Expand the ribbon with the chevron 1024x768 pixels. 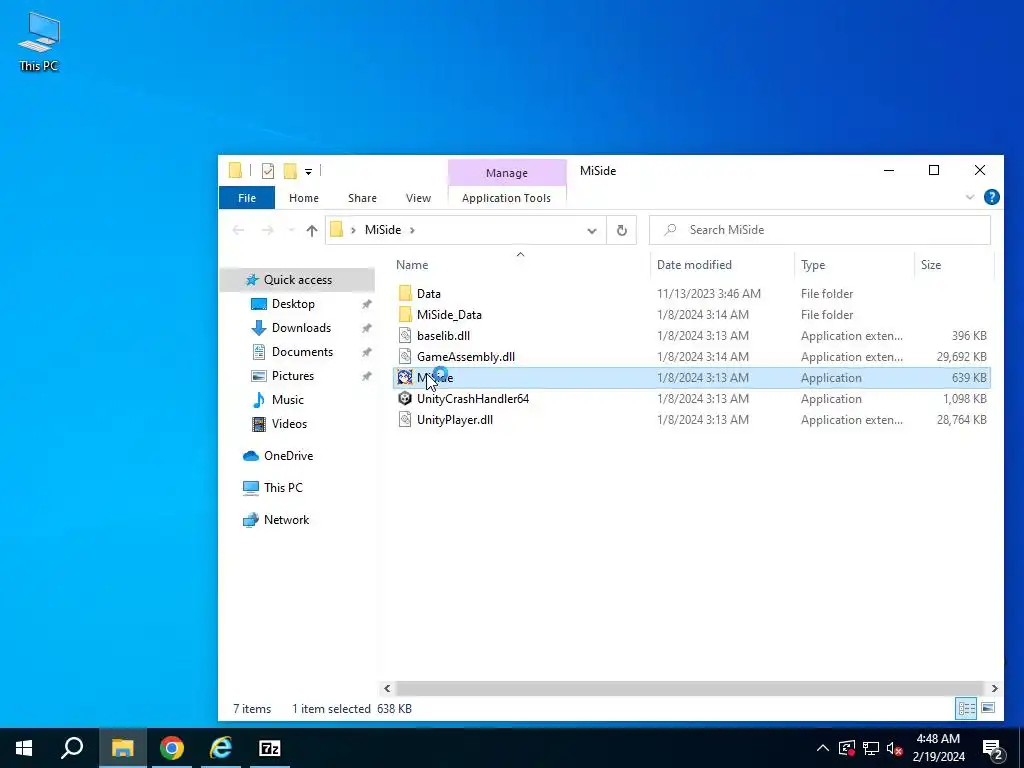click(x=970, y=197)
